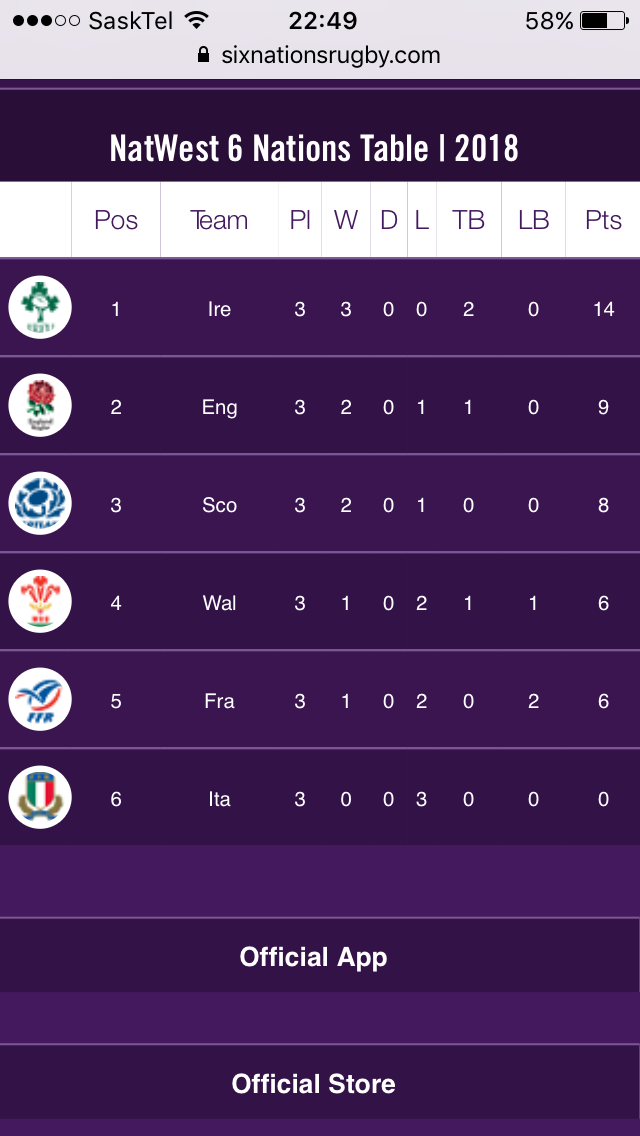Open the Official App link
This screenshot has width=640, height=1136.
[314, 957]
